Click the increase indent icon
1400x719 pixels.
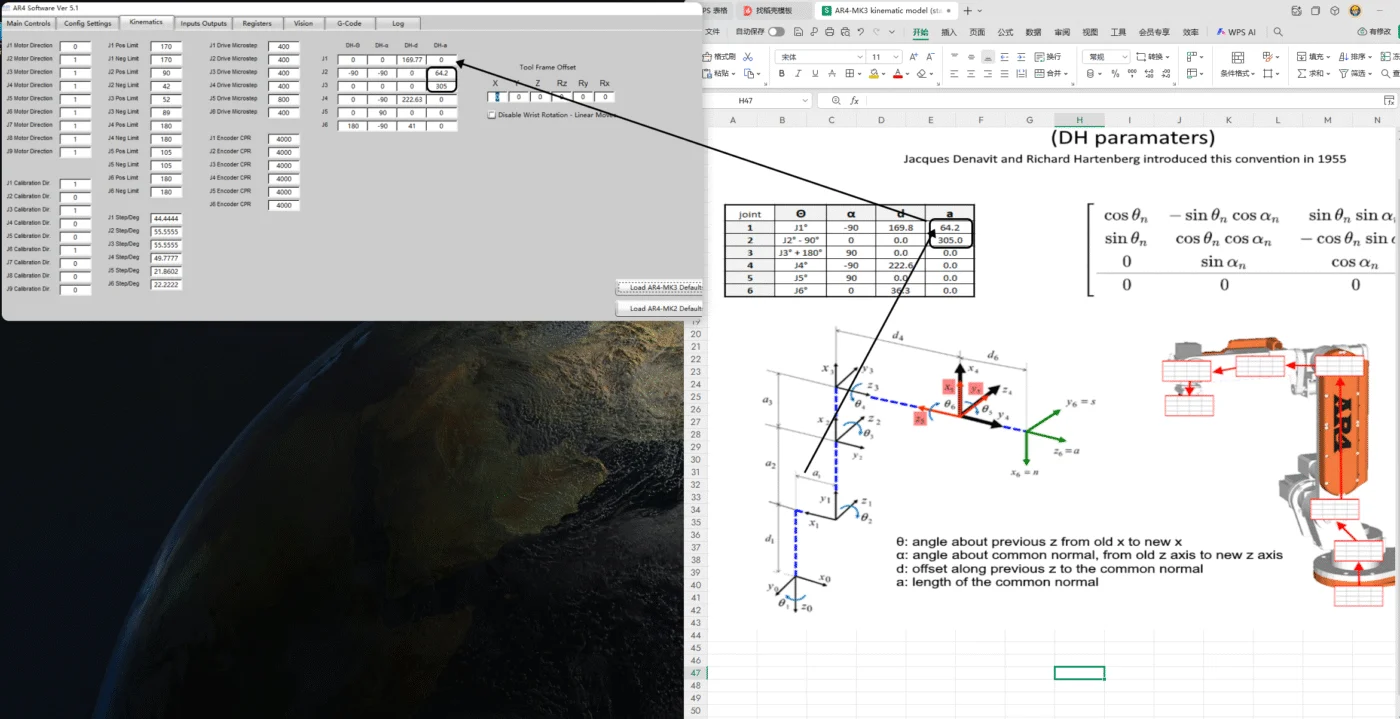pos(1021,57)
